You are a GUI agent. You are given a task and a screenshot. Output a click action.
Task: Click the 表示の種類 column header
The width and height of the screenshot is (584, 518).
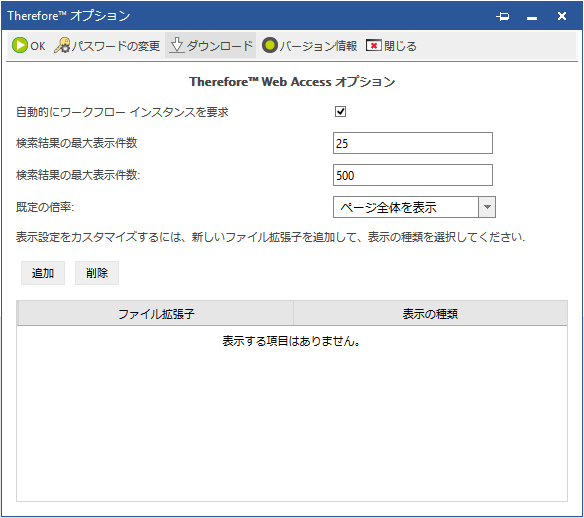[430, 314]
